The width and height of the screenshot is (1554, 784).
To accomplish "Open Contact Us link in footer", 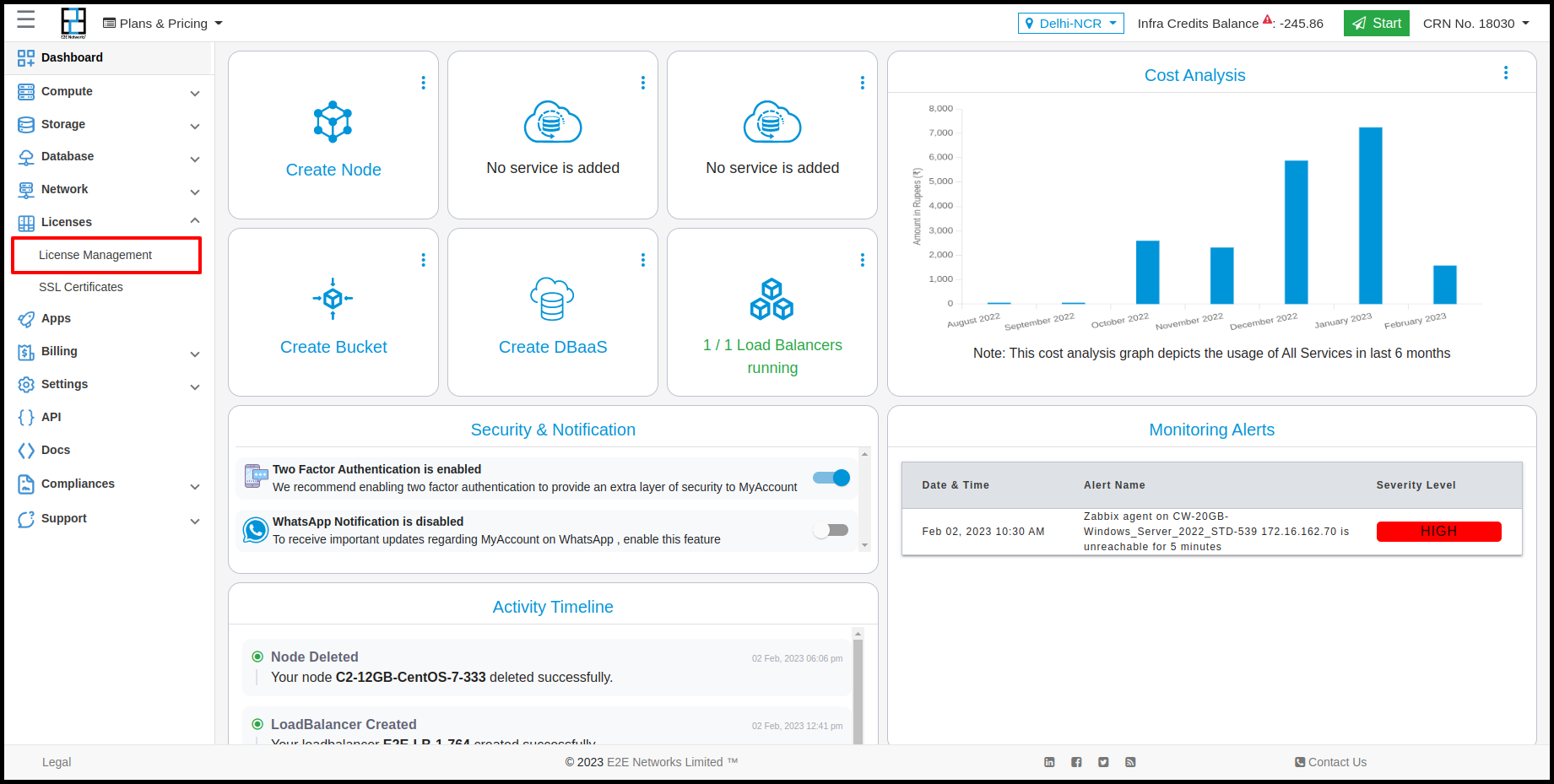I will tap(1330, 762).
